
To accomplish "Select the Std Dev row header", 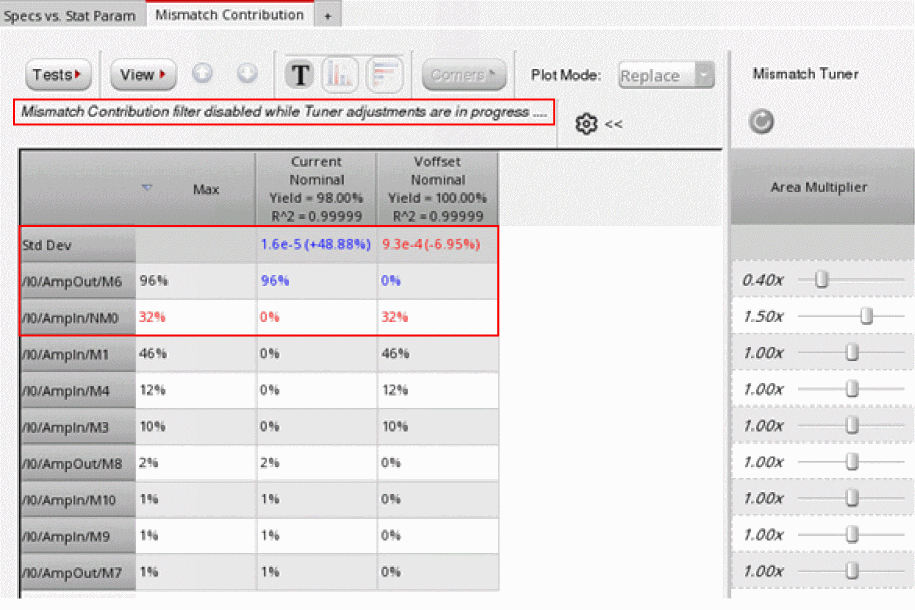I will (x=78, y=245).
